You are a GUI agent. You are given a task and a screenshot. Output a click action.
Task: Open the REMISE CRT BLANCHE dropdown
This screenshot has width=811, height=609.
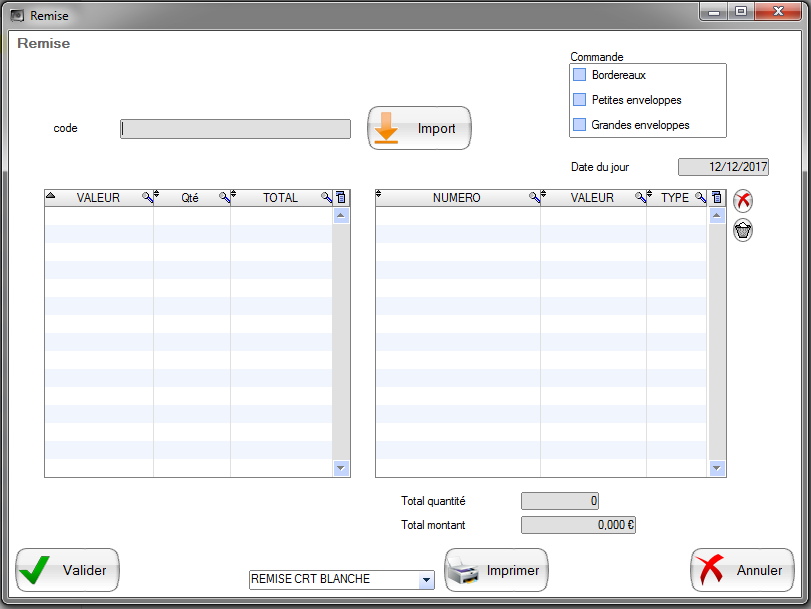tap(426, 580)
